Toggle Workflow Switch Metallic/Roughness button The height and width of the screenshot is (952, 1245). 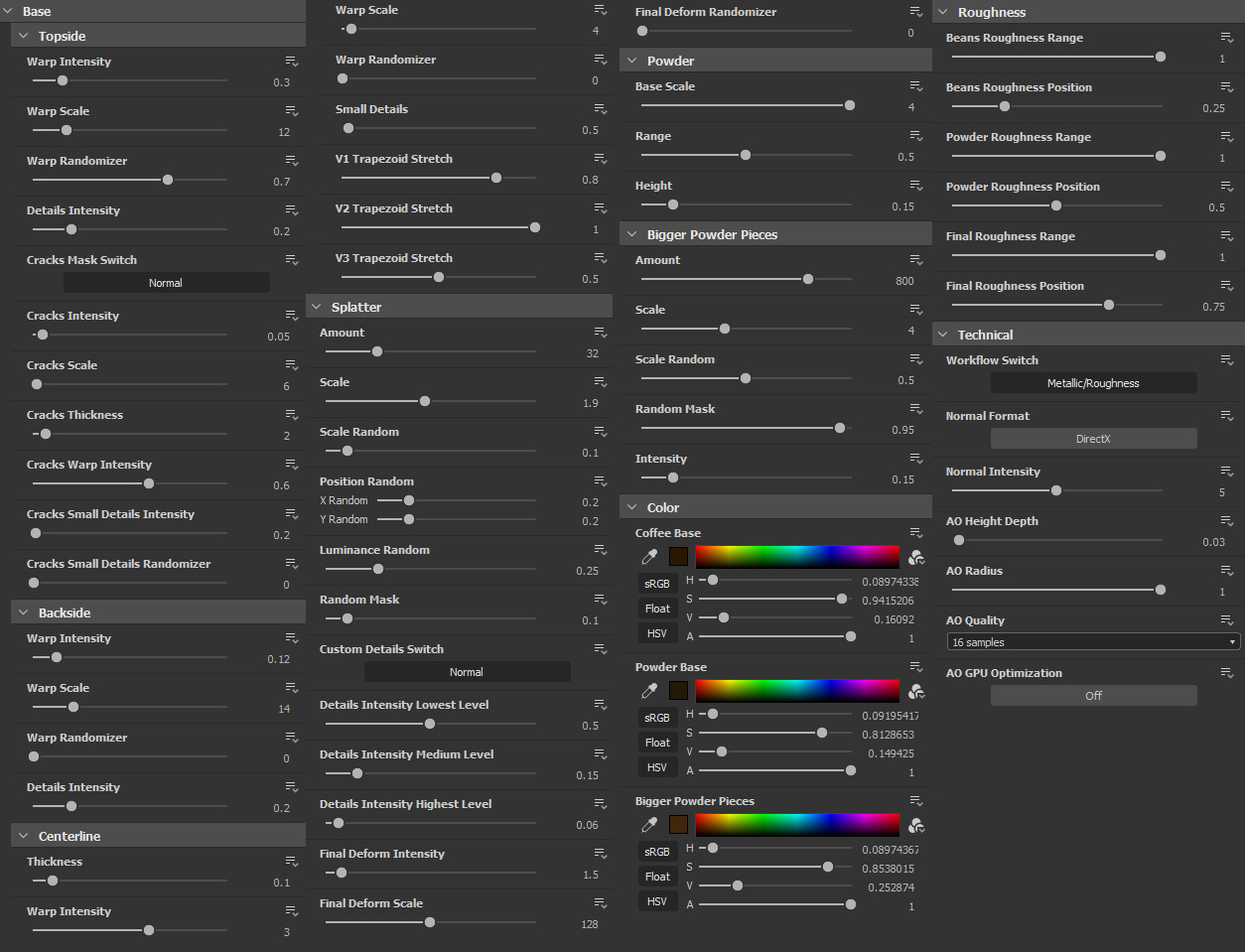(x=1093, y=383)
